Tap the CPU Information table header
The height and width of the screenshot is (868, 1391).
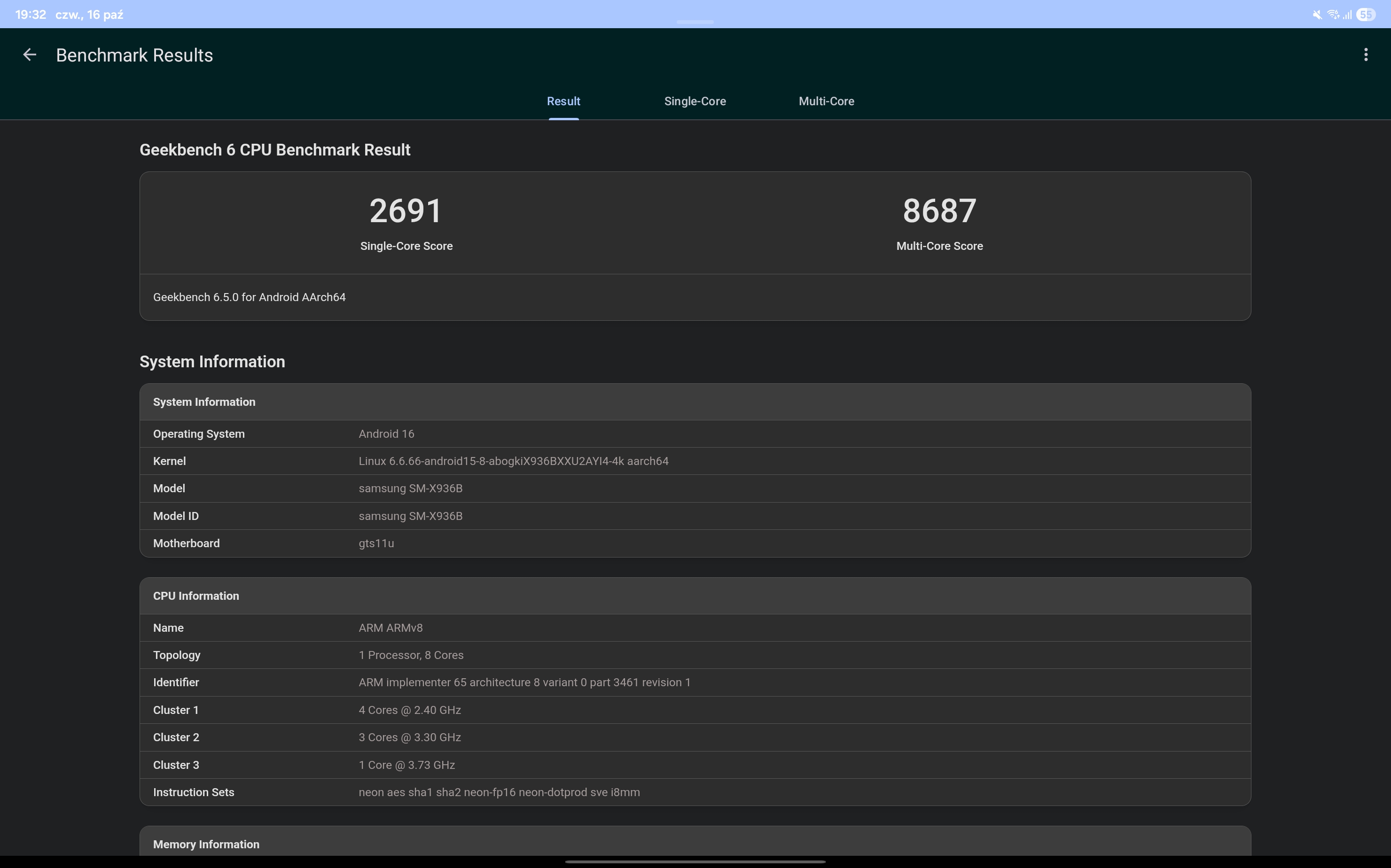pyautogui.click(x=196, y=596)
